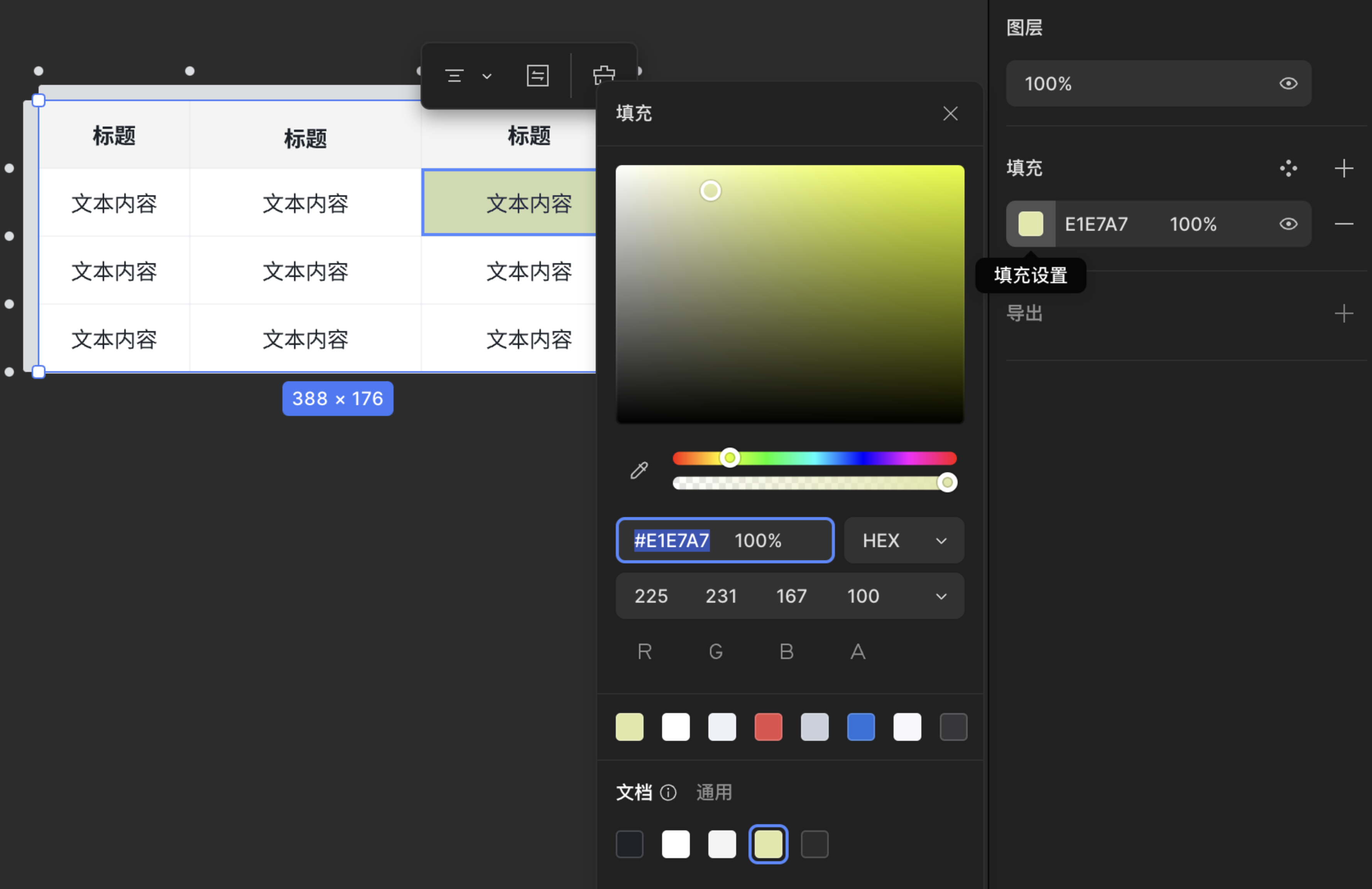This screenshot has width=1372, height=889.
Task: Expand the RGBA values mode chevron
Action: coord(941,596)
